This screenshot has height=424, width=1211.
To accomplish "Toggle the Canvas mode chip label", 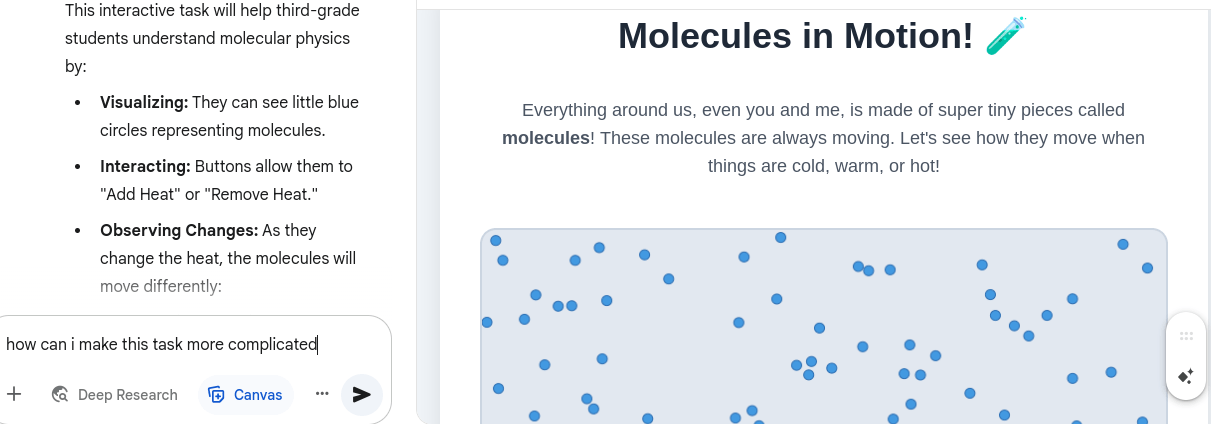I will coord(258,395).
